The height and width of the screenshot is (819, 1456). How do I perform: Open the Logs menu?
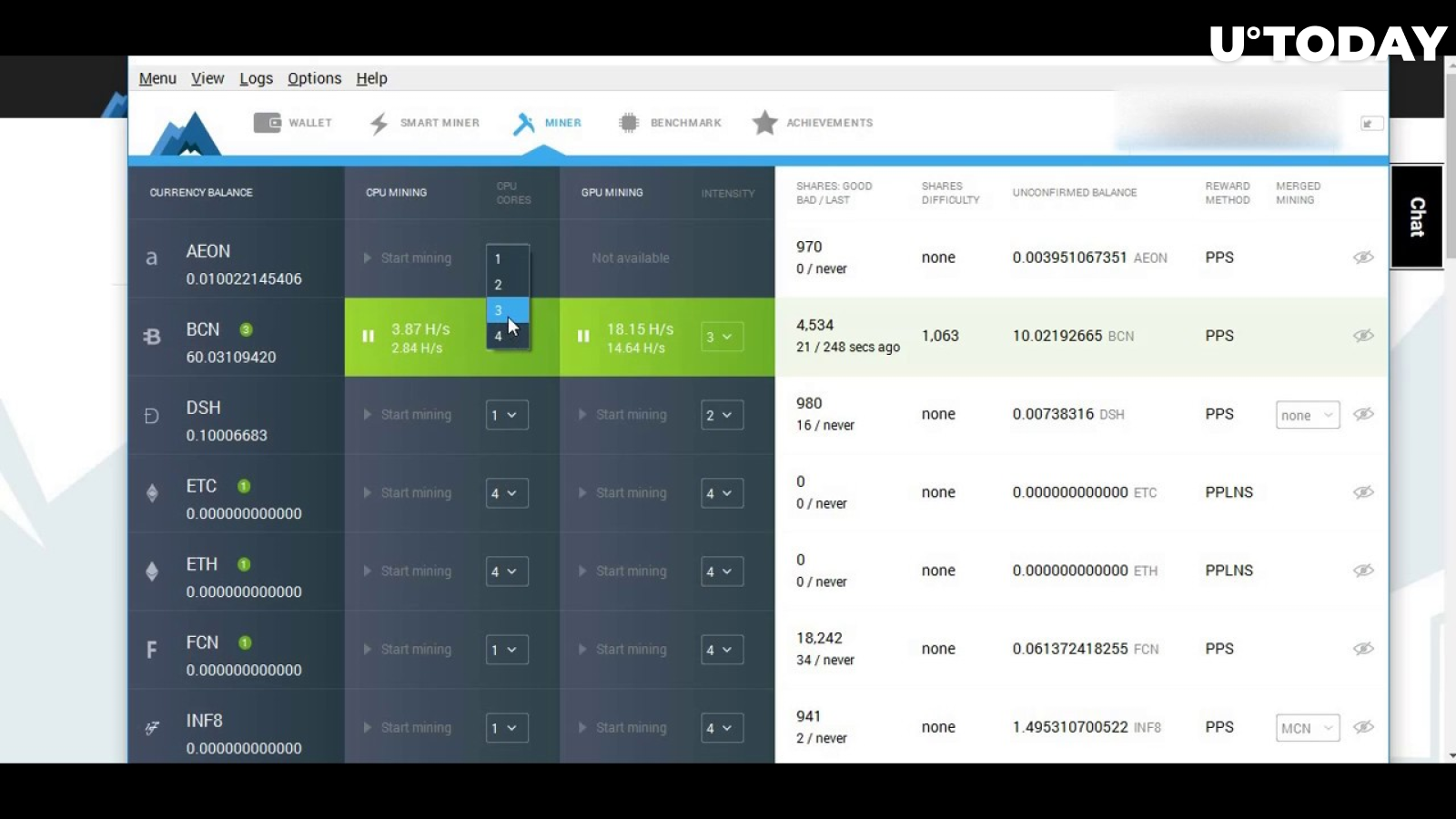tap(256, 78)
